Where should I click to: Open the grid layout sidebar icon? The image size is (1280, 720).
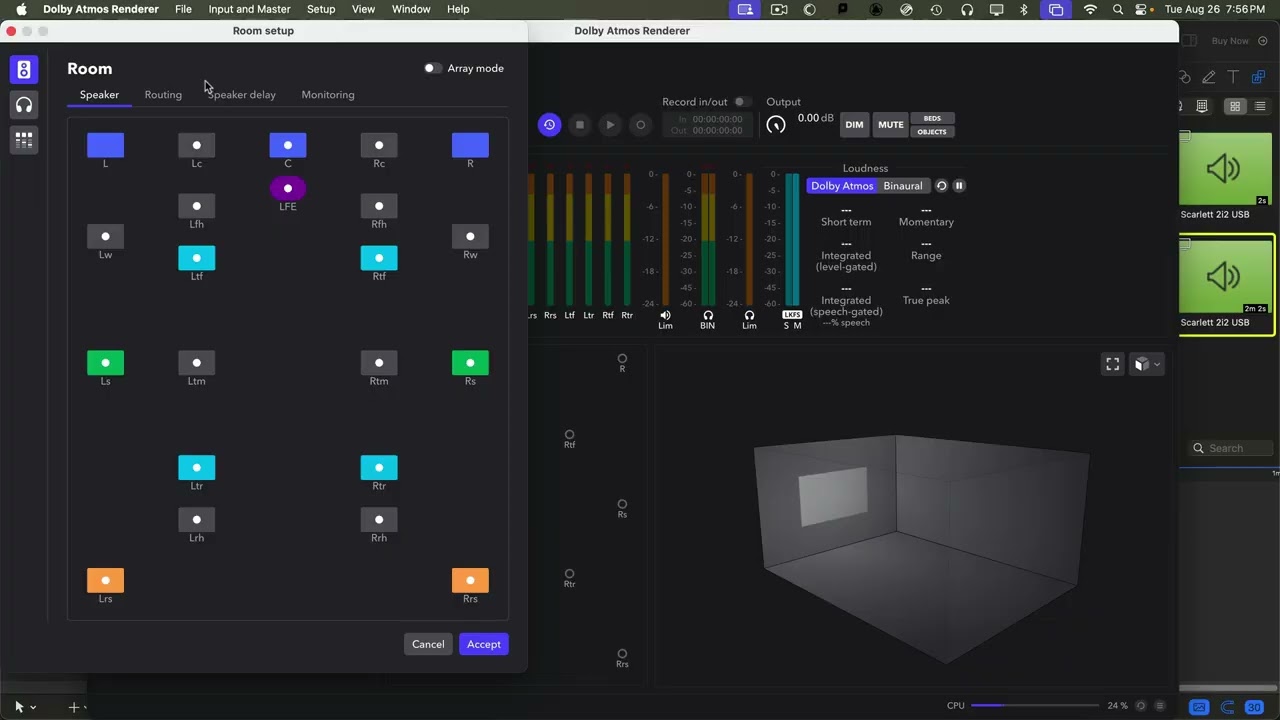24,140
